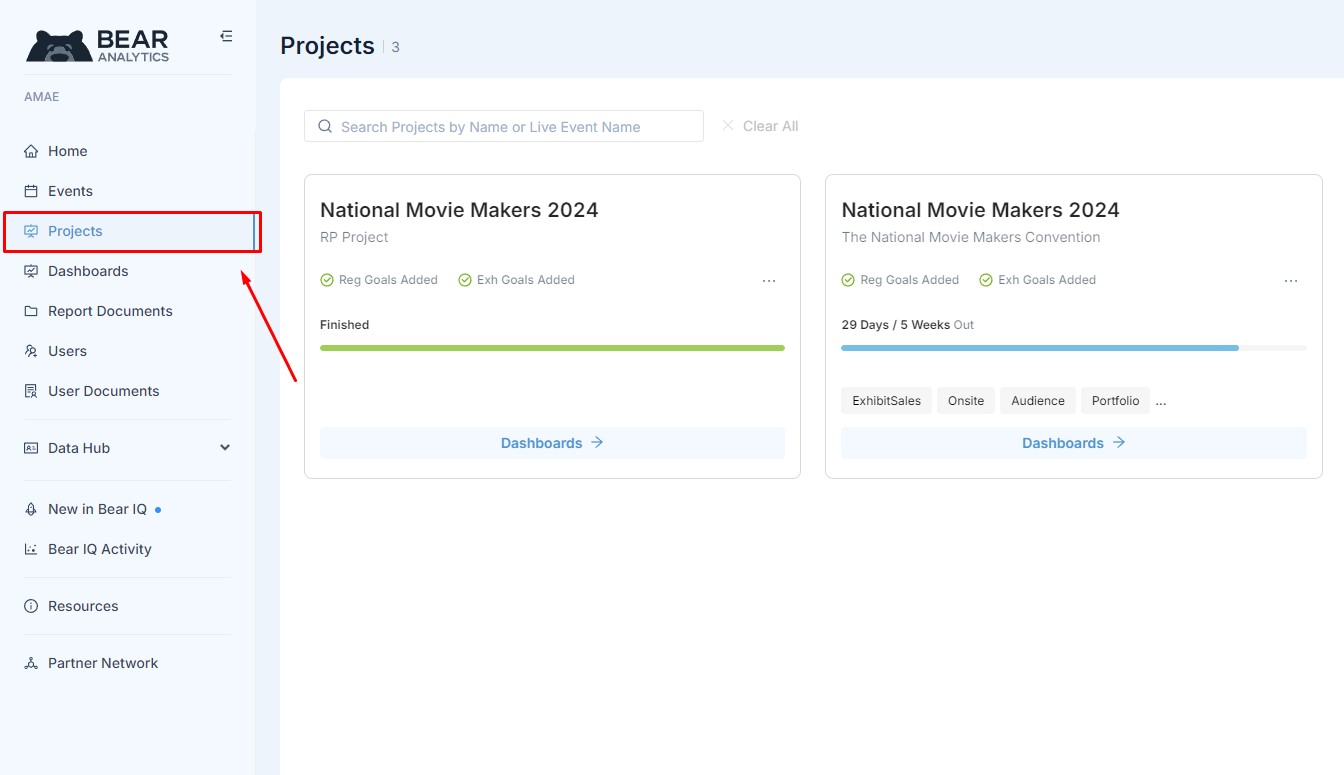Open Bear IQ Activity page
The image size is (1344, 775).
(x=99, y=549)
